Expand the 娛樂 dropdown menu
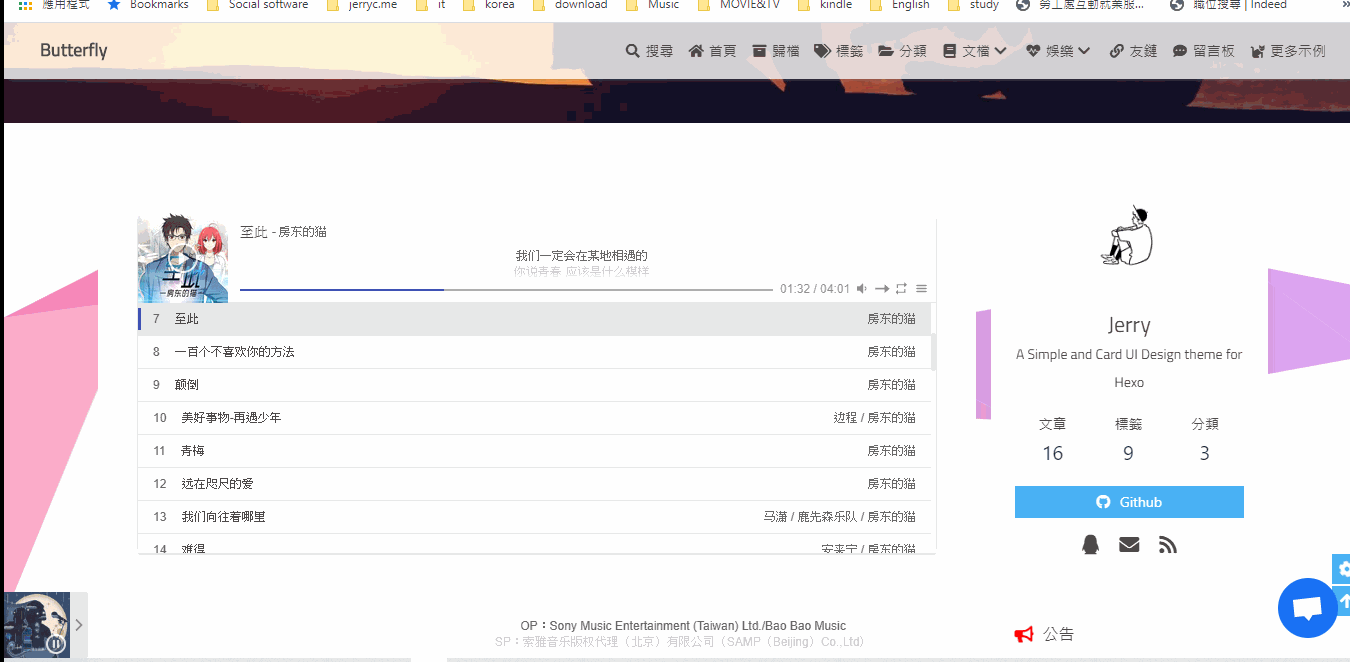The image size is (1350, 662). [1058, 51]
